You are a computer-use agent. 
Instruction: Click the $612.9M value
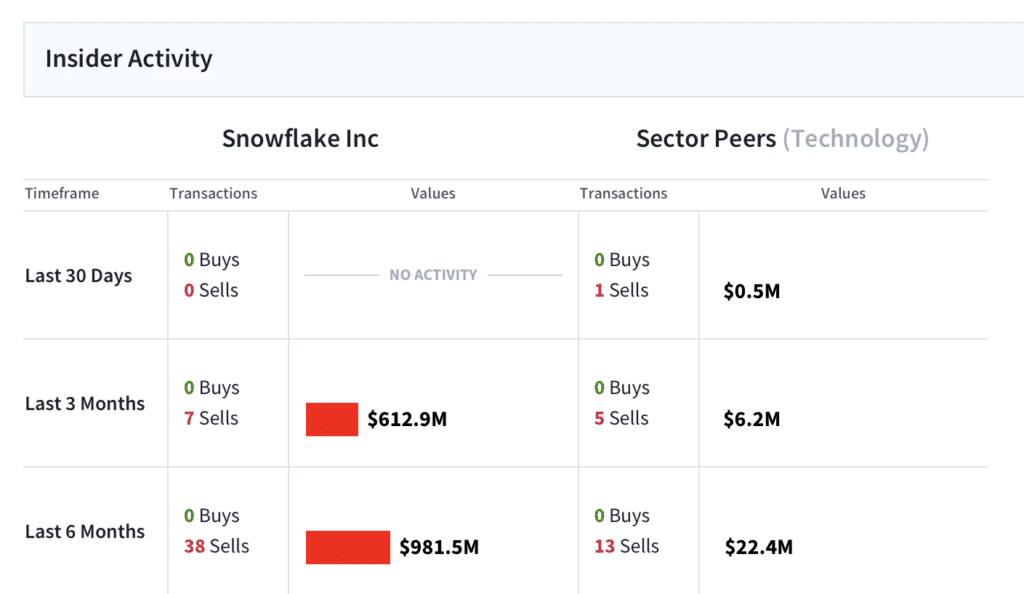tap(407, 419)
